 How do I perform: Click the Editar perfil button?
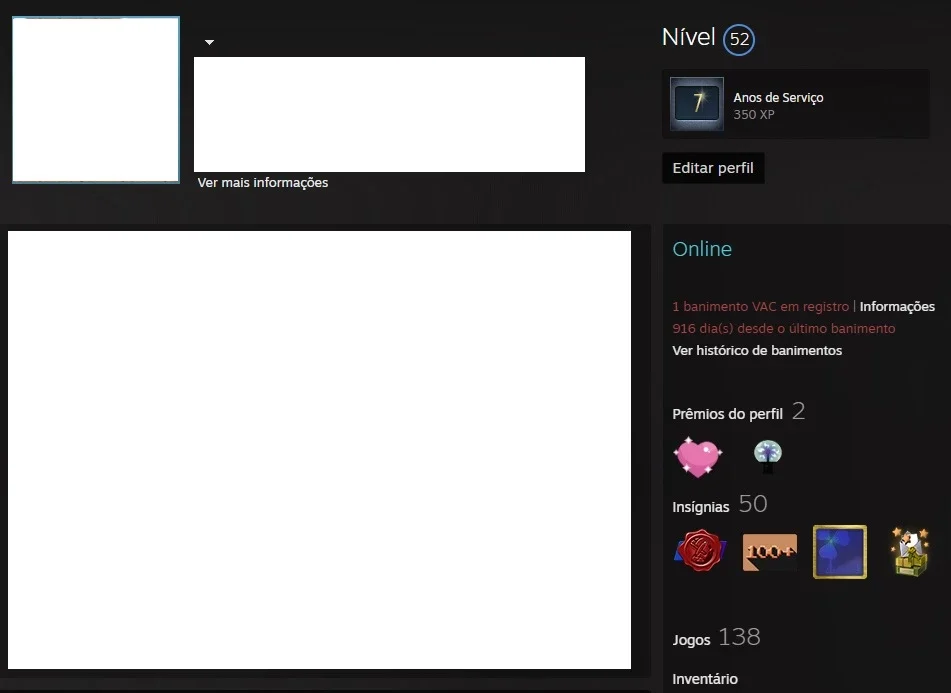713,168
